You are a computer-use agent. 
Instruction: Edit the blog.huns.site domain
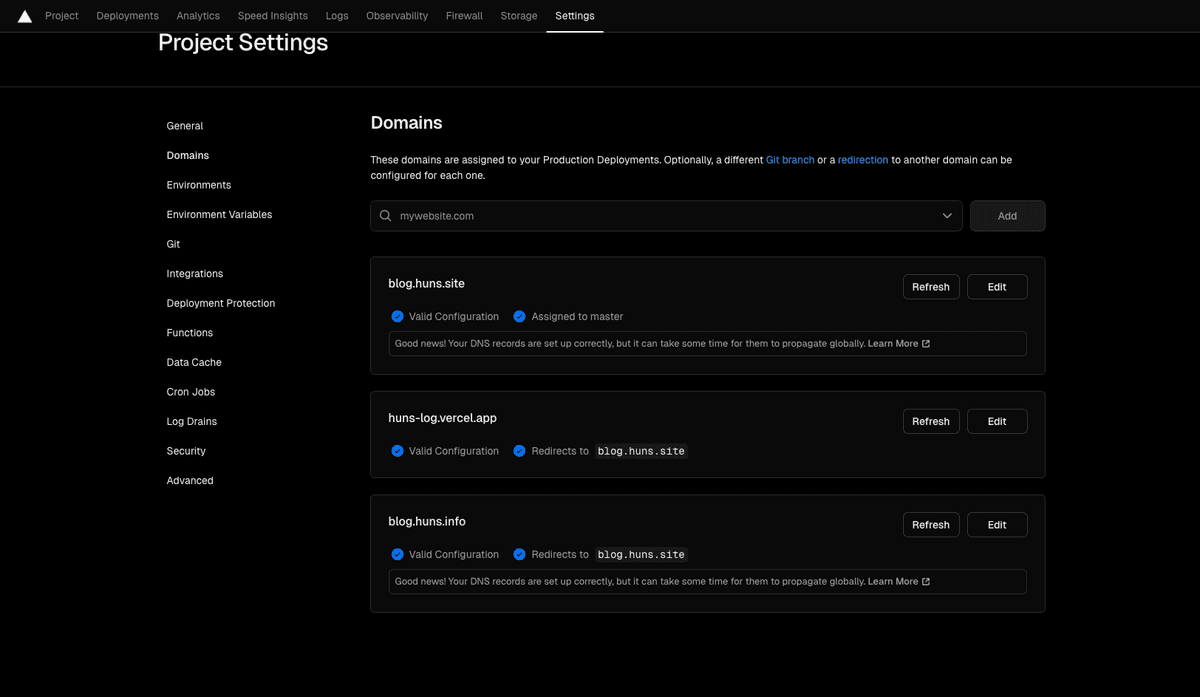coord(997,287)
